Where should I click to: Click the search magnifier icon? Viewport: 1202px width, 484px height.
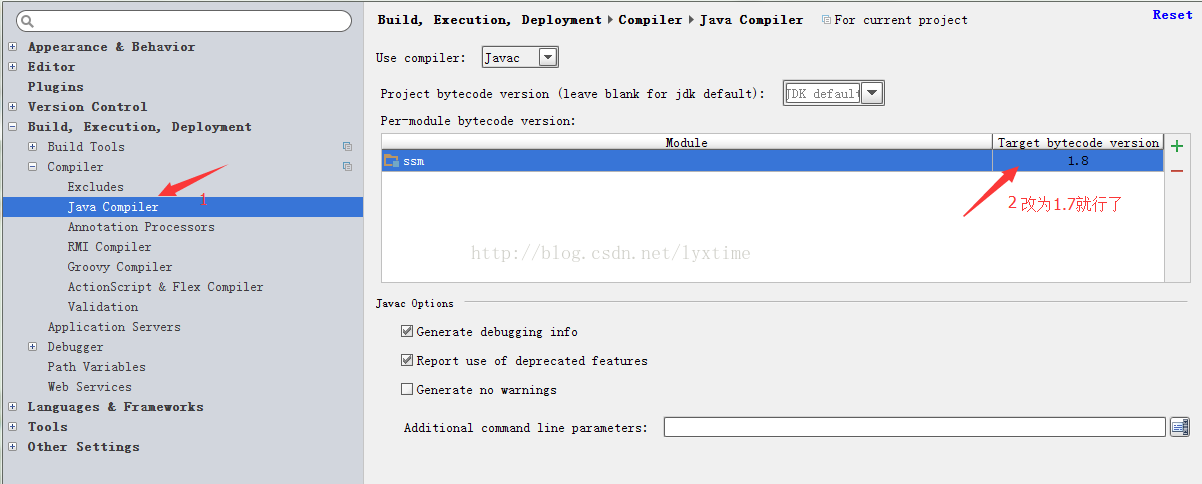[27, 21]
